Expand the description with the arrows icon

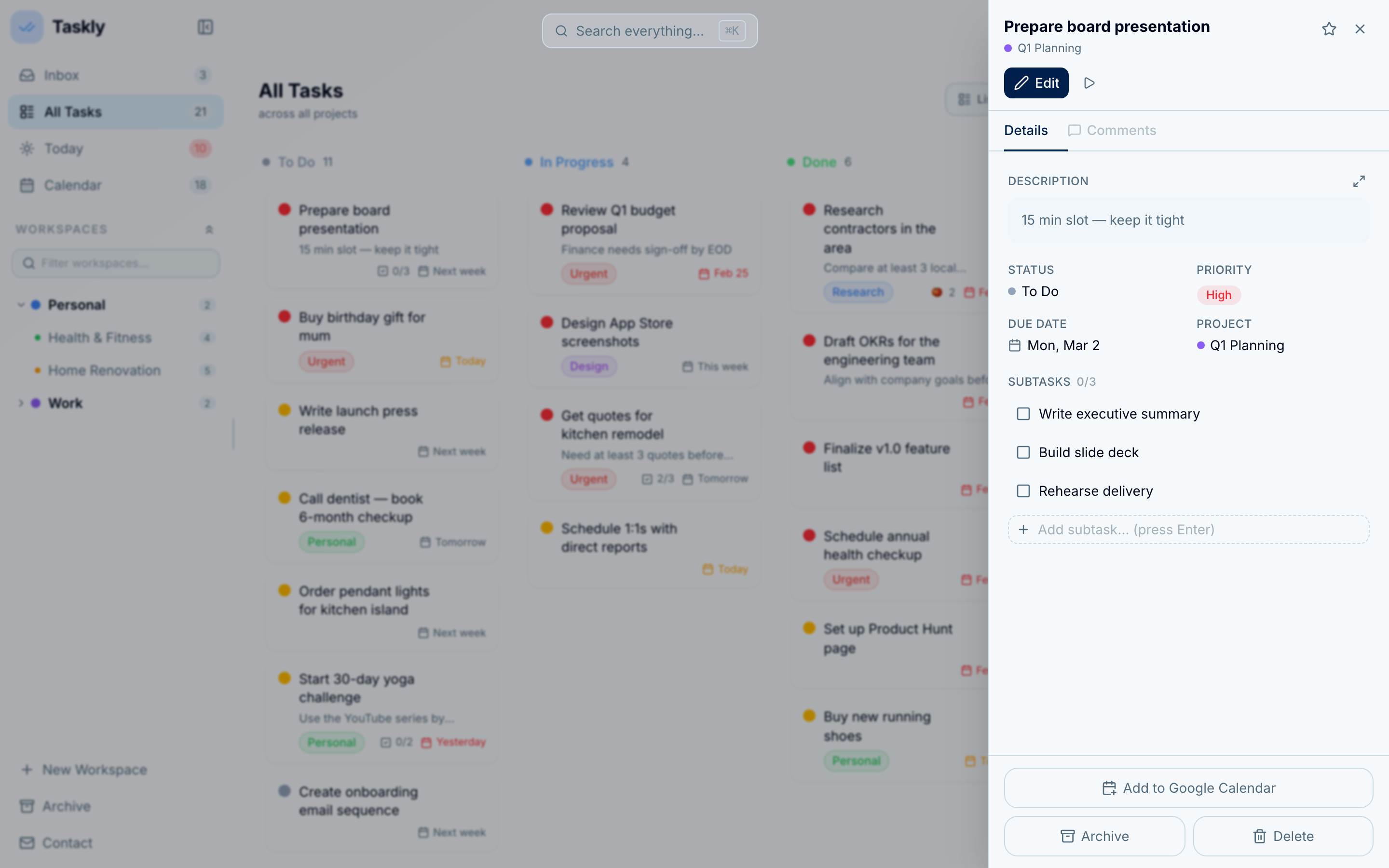pyautogui.click(x=1359, y=181)
